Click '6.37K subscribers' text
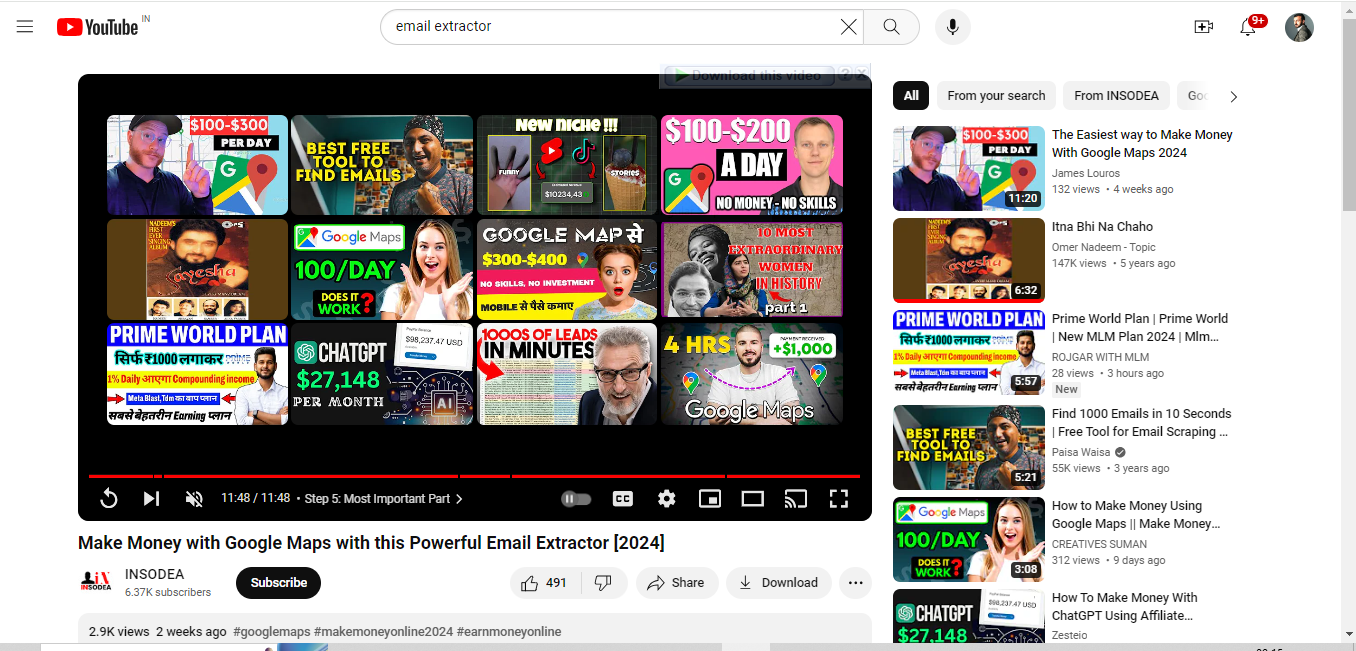 coord(168,592)
